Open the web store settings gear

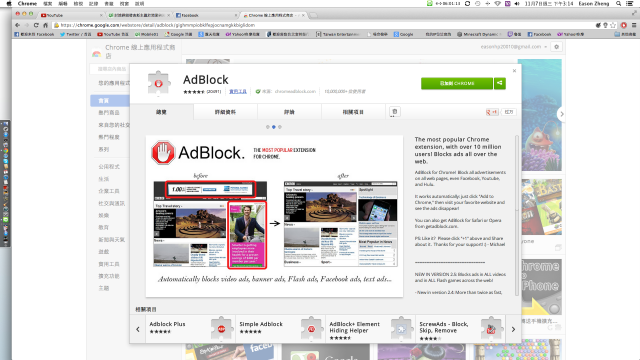pyautogui.click(x=556, y=47)
